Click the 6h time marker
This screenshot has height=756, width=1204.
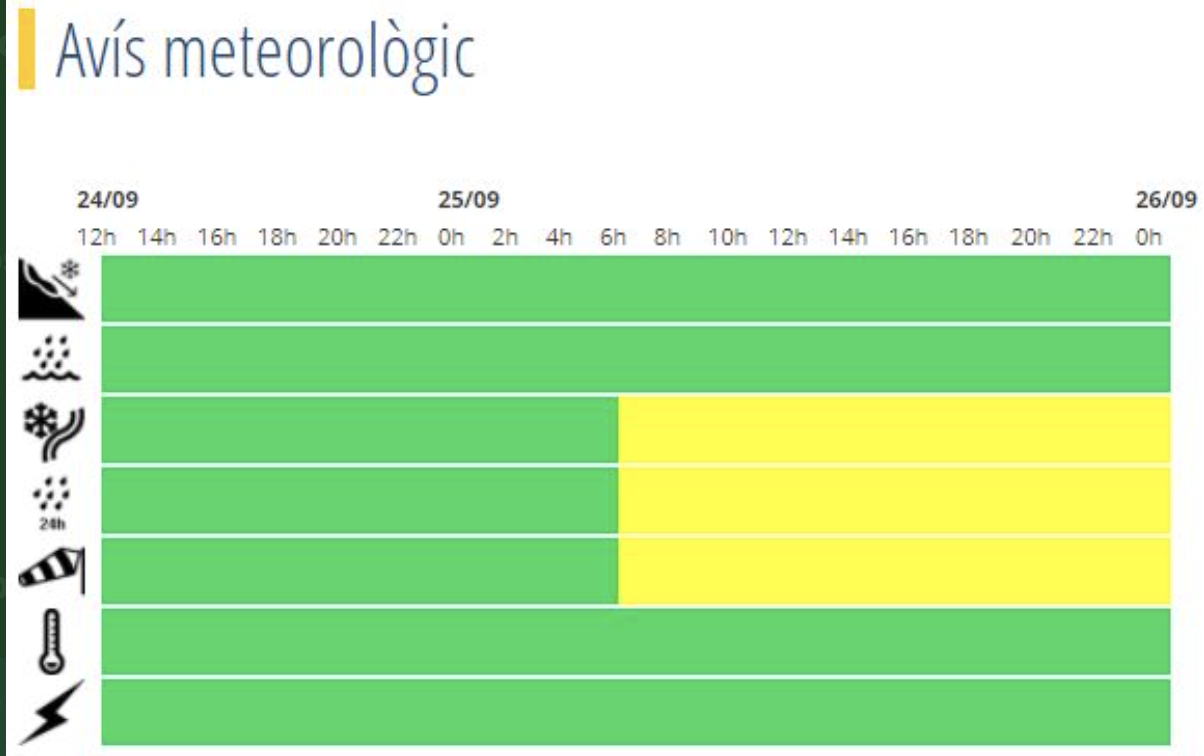613,238
